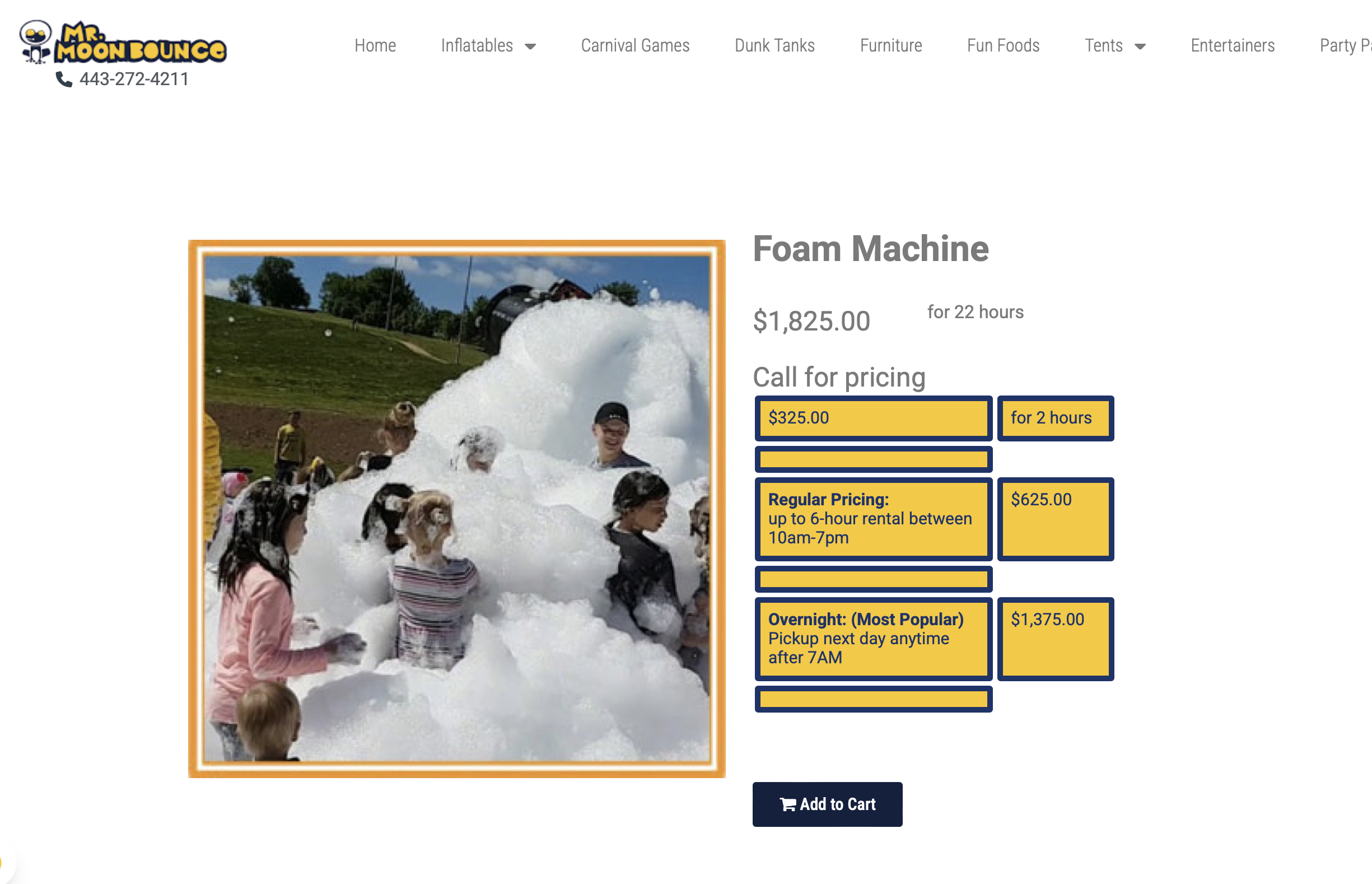Click the shopping cart icon on the Add to Cart button

coord(788,805)
